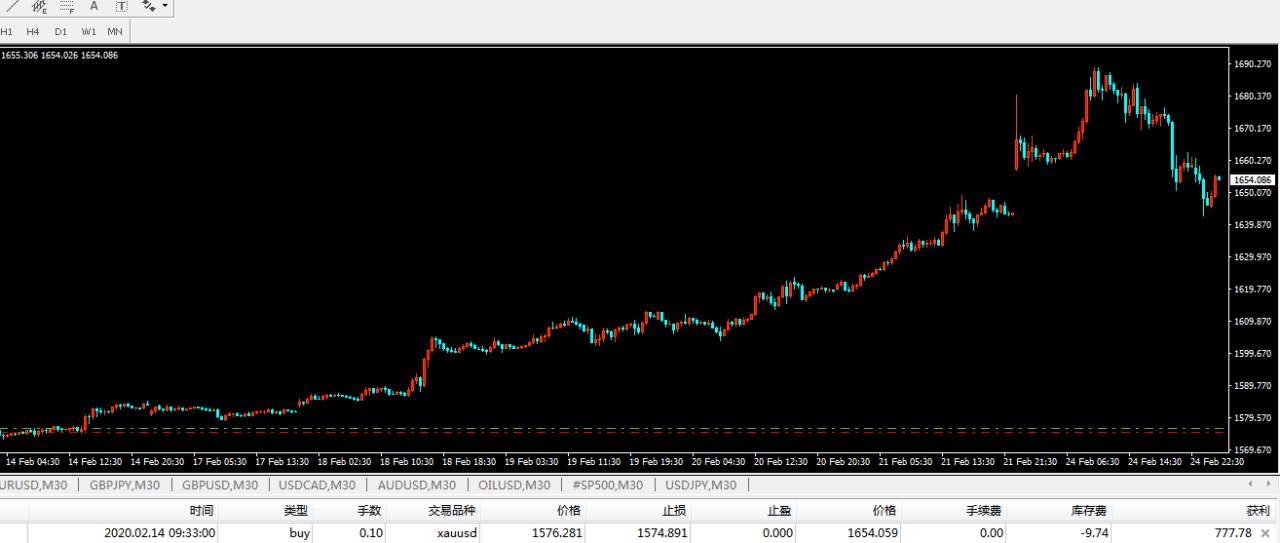Click the stop loss 1574.891 cell
1280x543 pixels.
point(662,533)
